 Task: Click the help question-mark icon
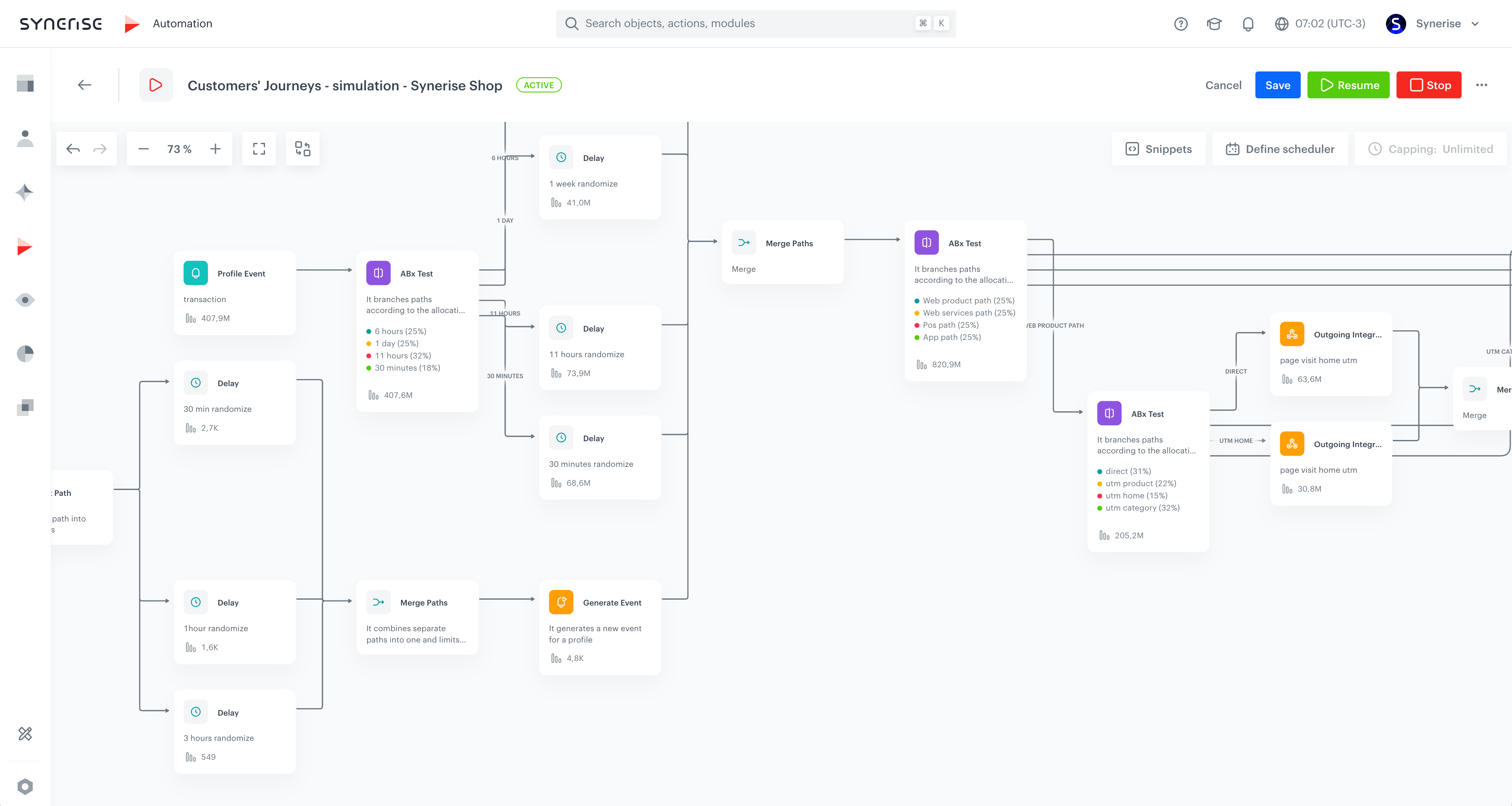pyautogui.click(x=1180, y=24)
